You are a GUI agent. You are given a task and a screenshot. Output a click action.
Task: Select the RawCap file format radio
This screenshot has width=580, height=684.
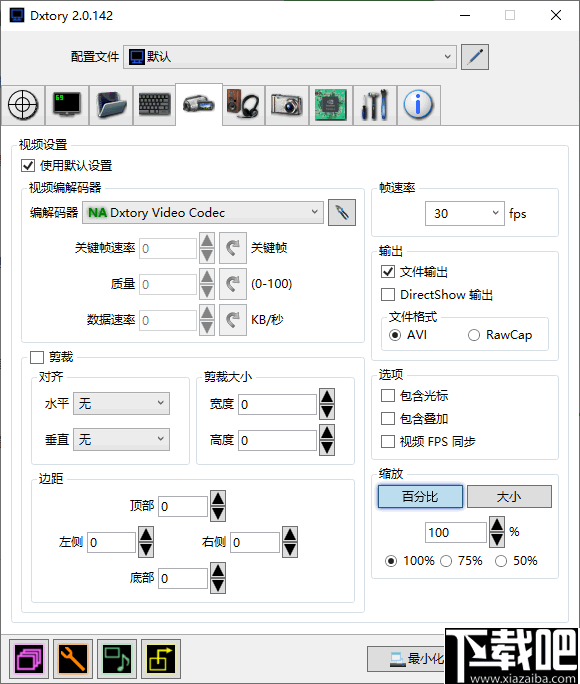click(474, 335)
